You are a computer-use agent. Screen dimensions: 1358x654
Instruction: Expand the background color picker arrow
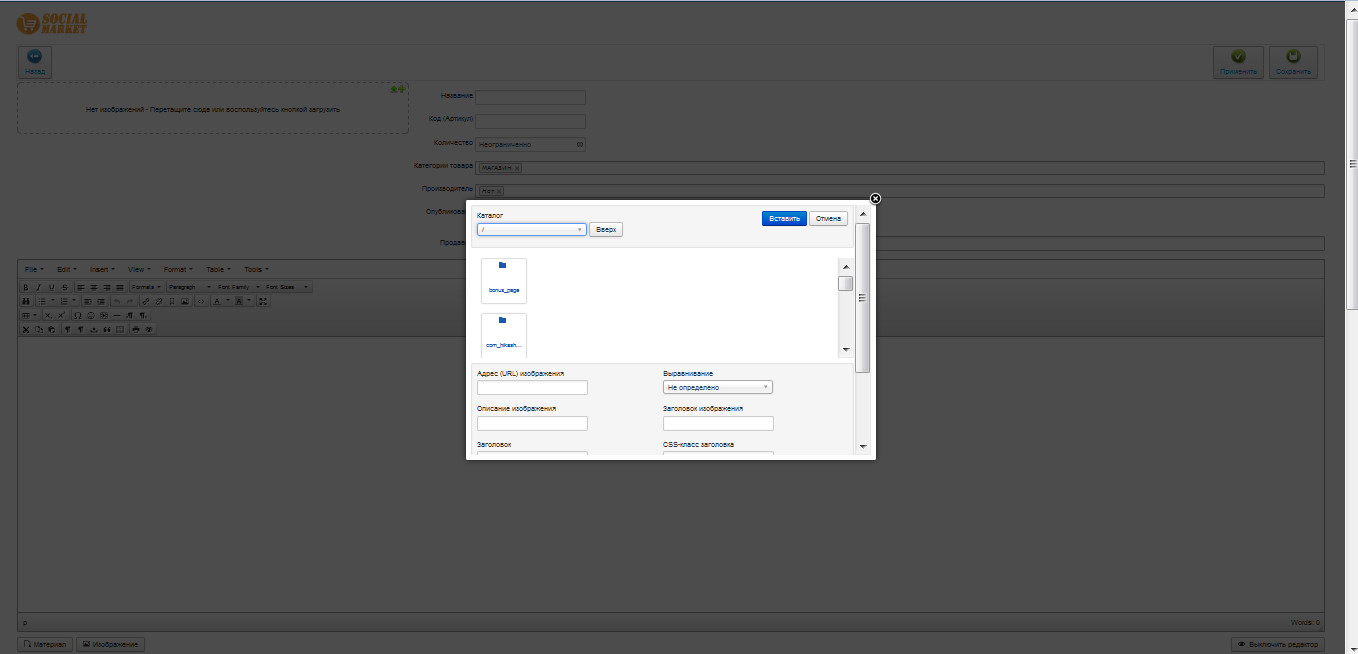(249, 301)
